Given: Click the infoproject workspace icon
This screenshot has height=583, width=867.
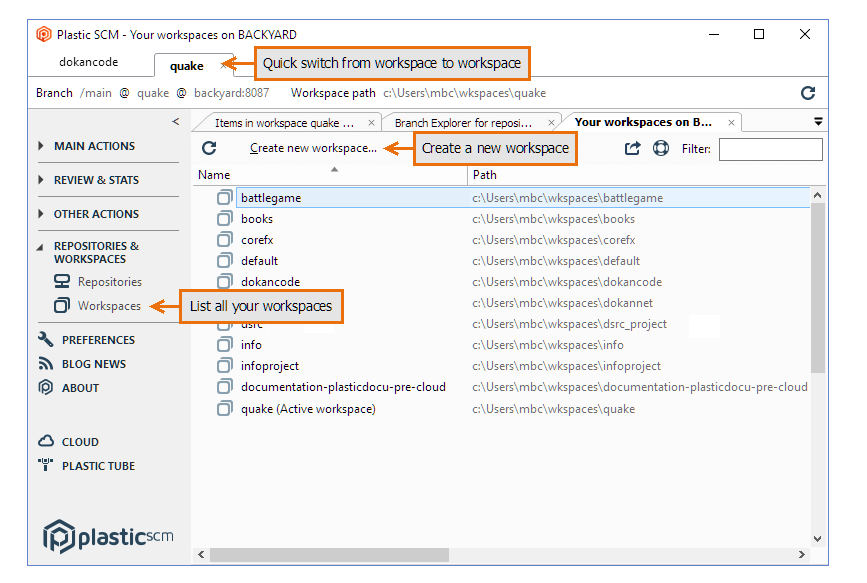Looking at the screenshot, I should pos(224,366).
